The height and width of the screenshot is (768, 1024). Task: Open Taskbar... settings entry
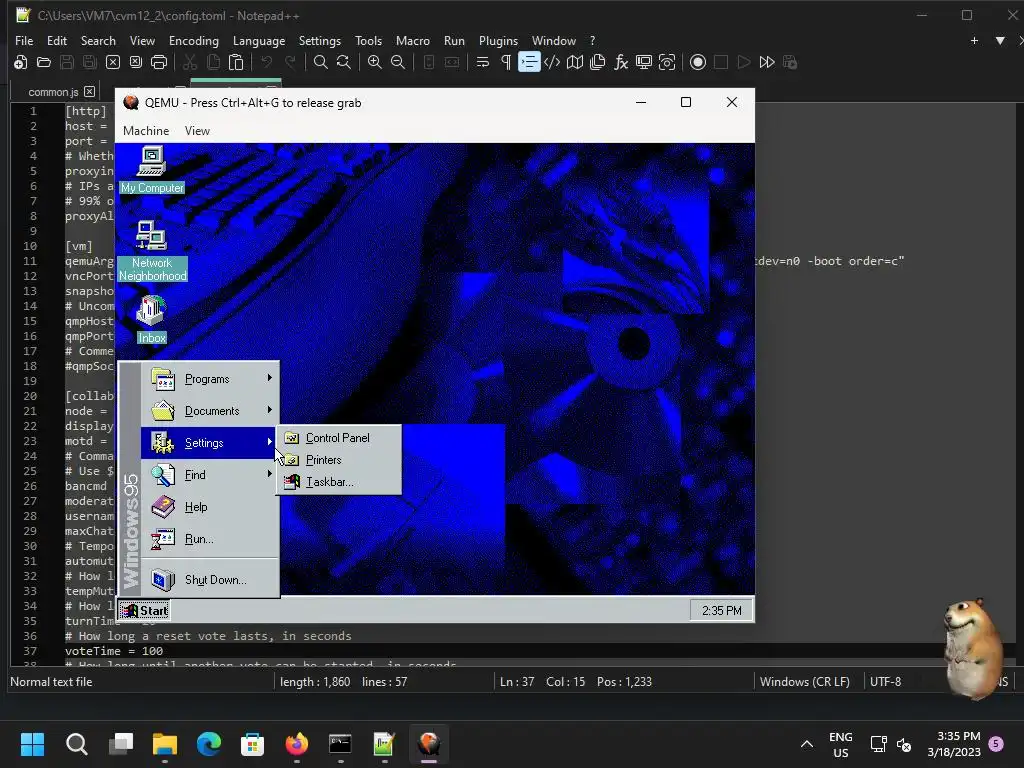[x=338, y=482]
